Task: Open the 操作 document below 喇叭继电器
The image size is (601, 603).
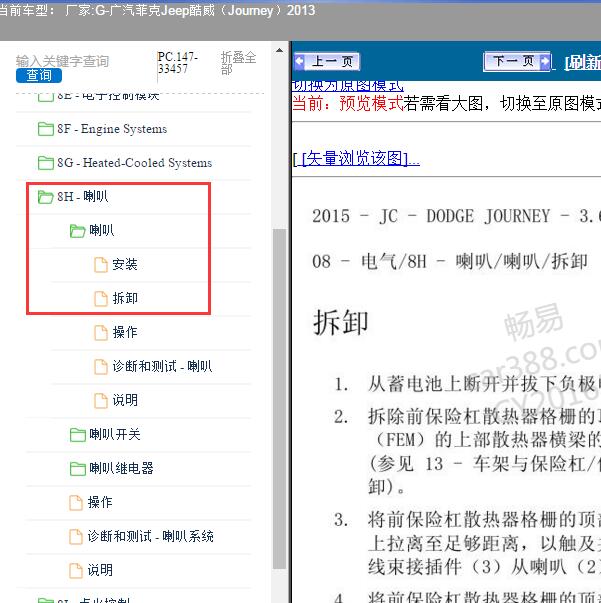Action: [x=100, y=502]
